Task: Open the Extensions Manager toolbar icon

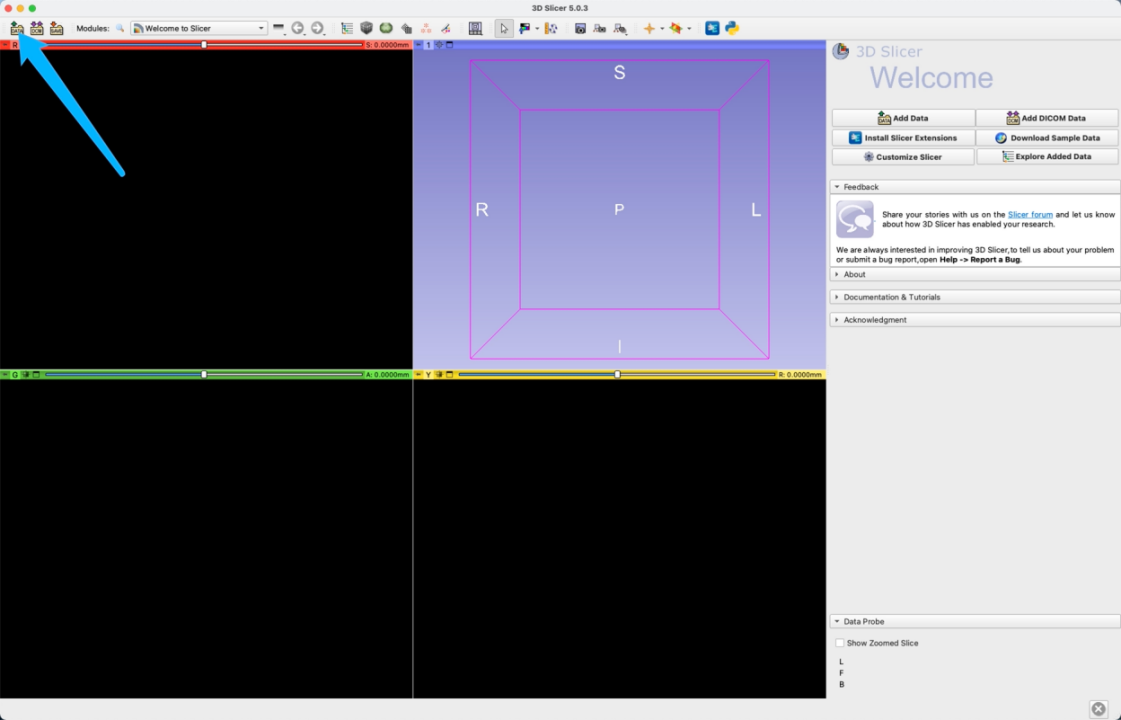Action: click(712, 29)
